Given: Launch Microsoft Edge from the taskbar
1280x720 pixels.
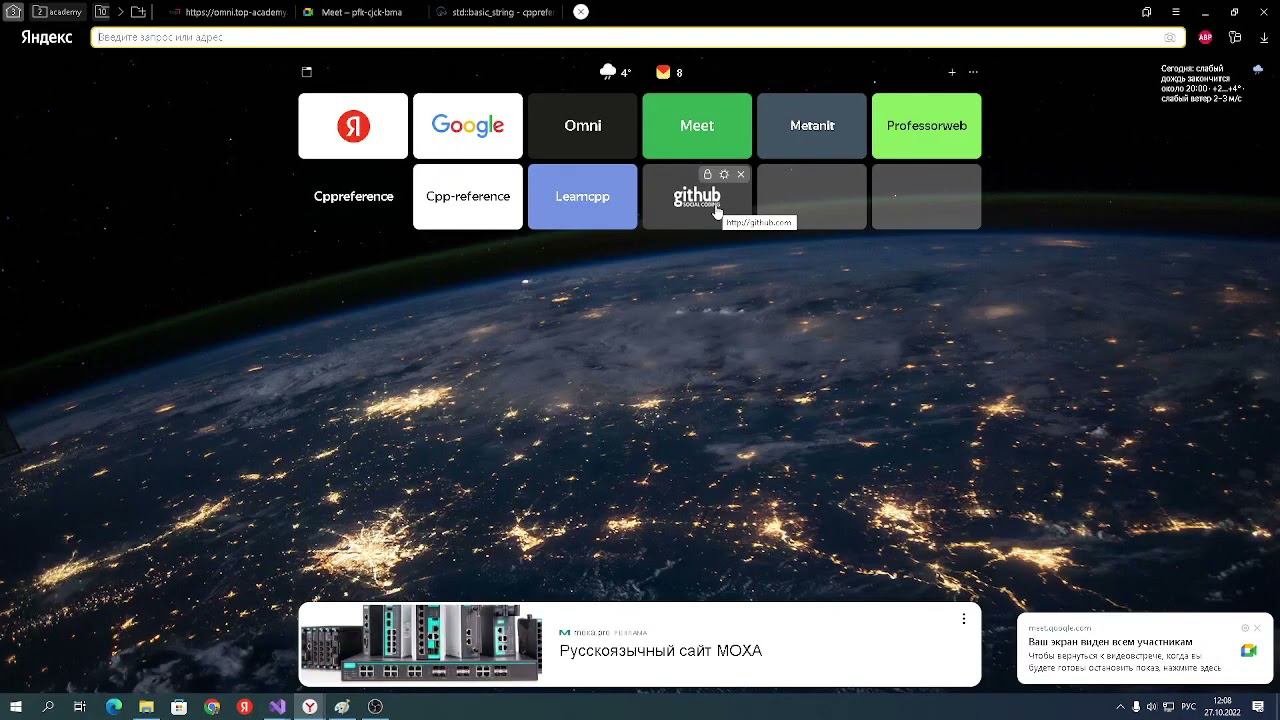Looking at the screenshot, I should 113,707.
